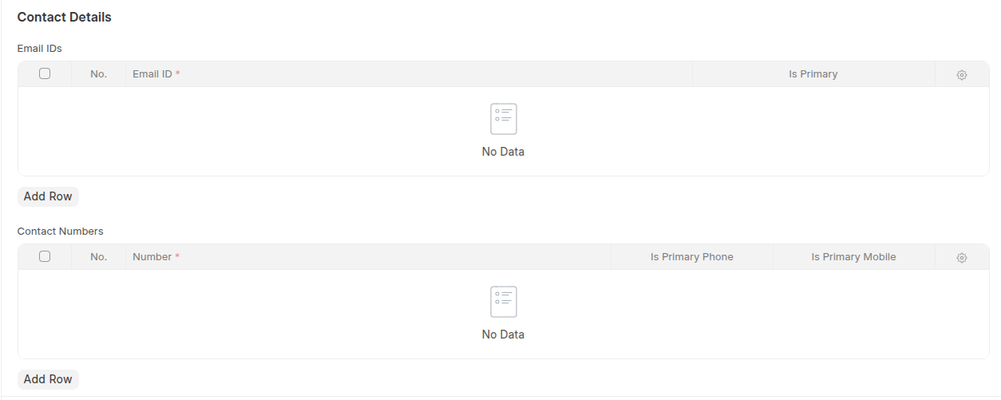The width and height of the screenshot is (1001, 400).
Task: Click the Is Primary column header
Action: (812, 74)
